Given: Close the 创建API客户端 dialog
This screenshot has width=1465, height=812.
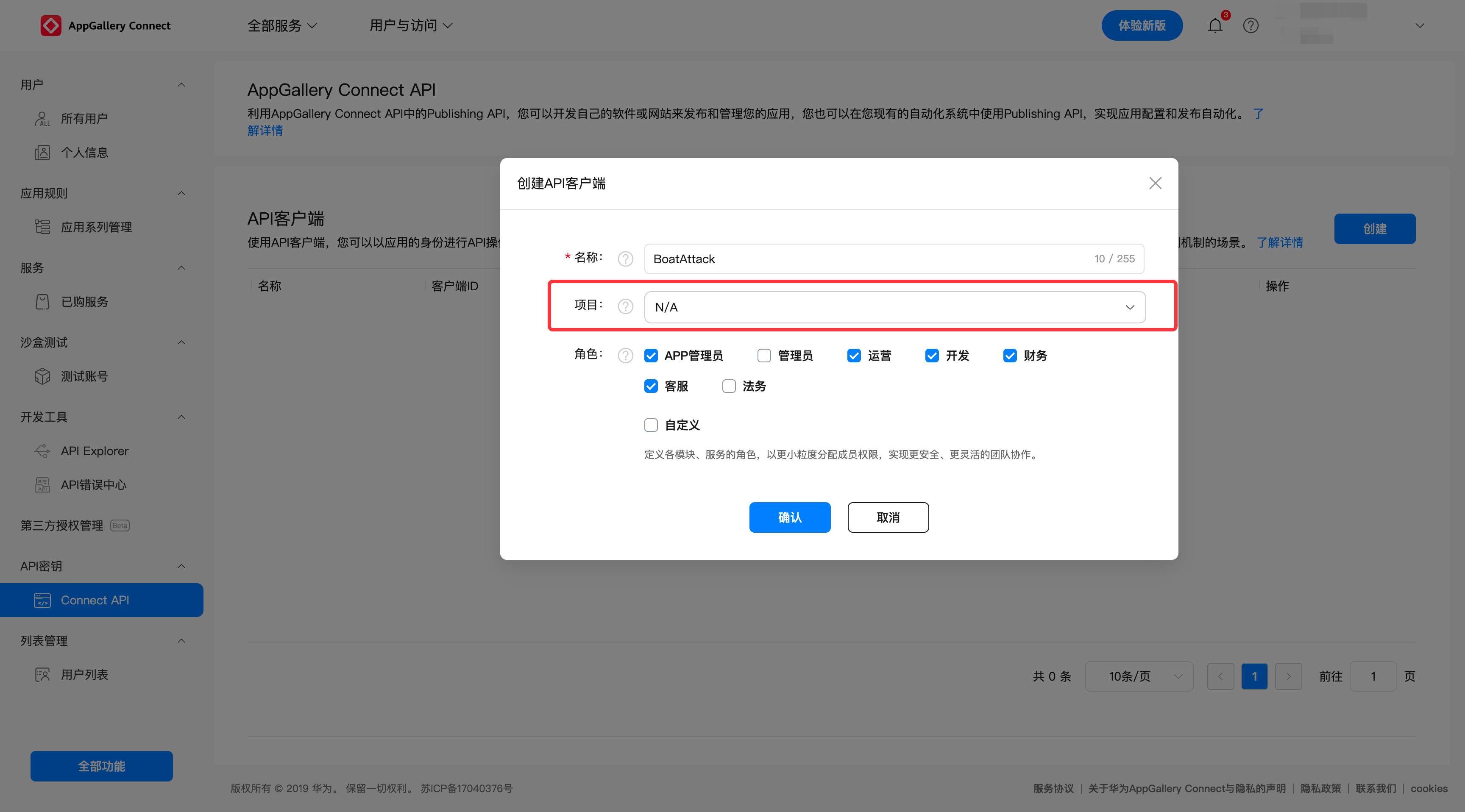Looking at the screenshot, I should pos(1155,183).
